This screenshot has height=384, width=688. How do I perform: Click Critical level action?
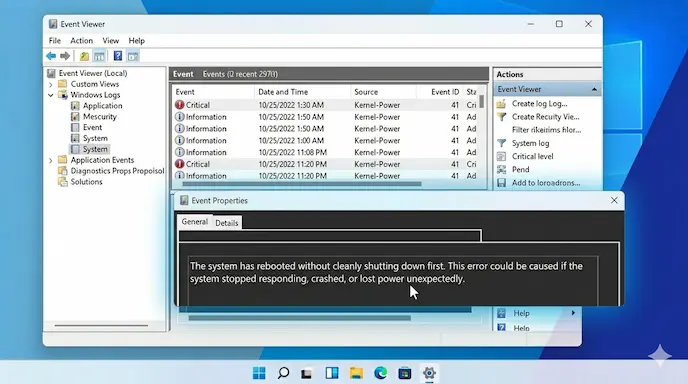point(532,157)
